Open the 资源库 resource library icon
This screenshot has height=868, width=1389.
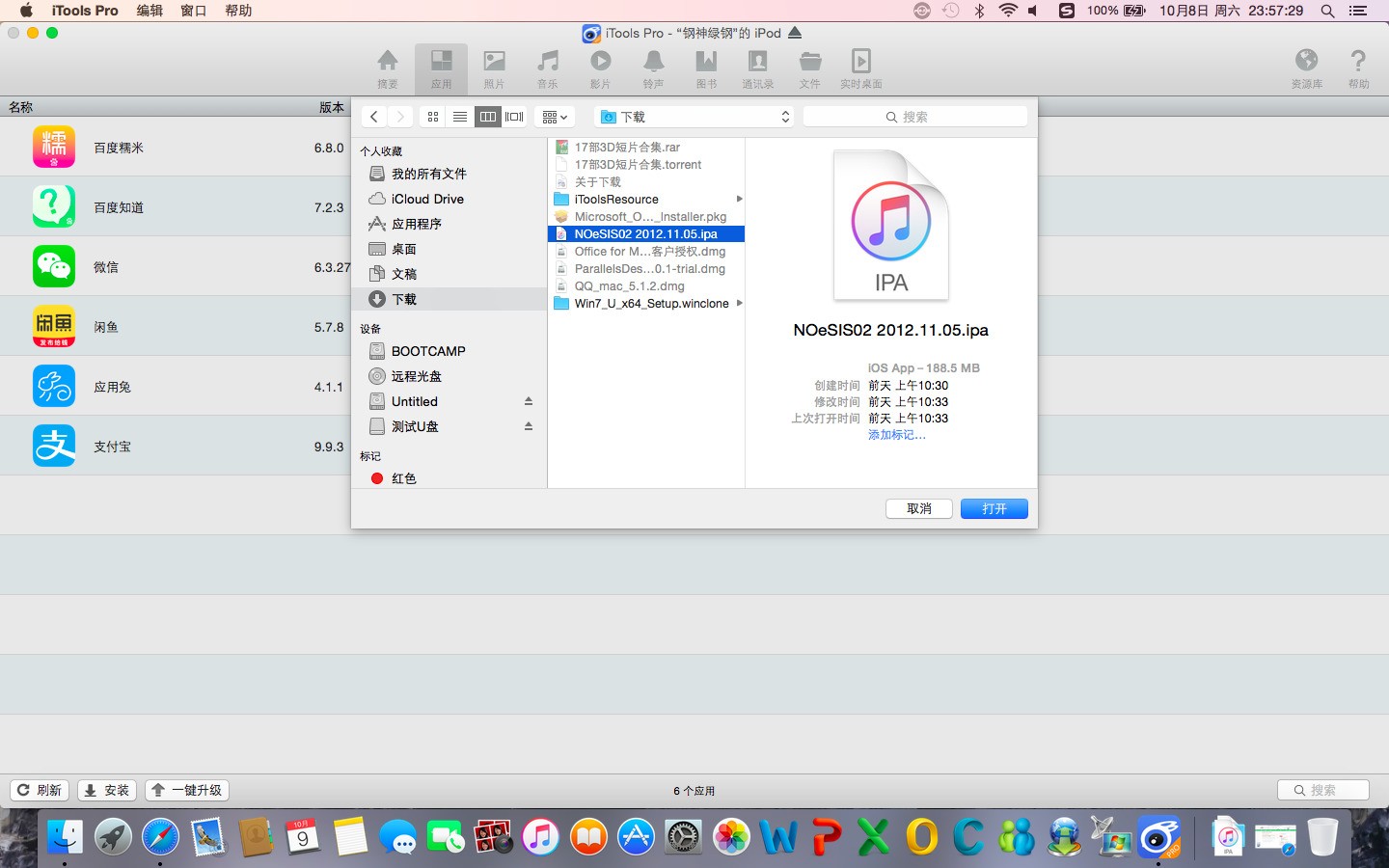pyautogui.click(x=1306, y=68)
